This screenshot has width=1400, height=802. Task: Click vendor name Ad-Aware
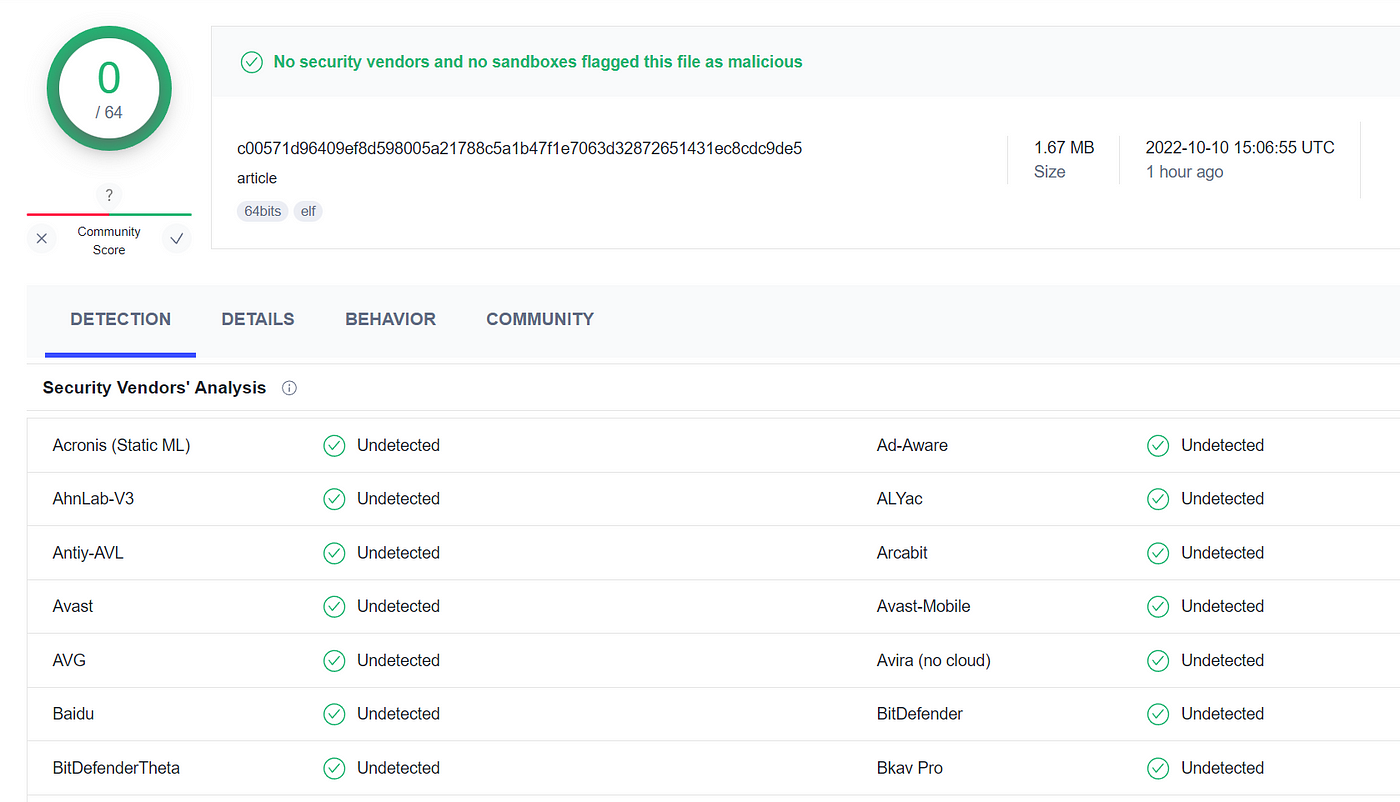912,446
